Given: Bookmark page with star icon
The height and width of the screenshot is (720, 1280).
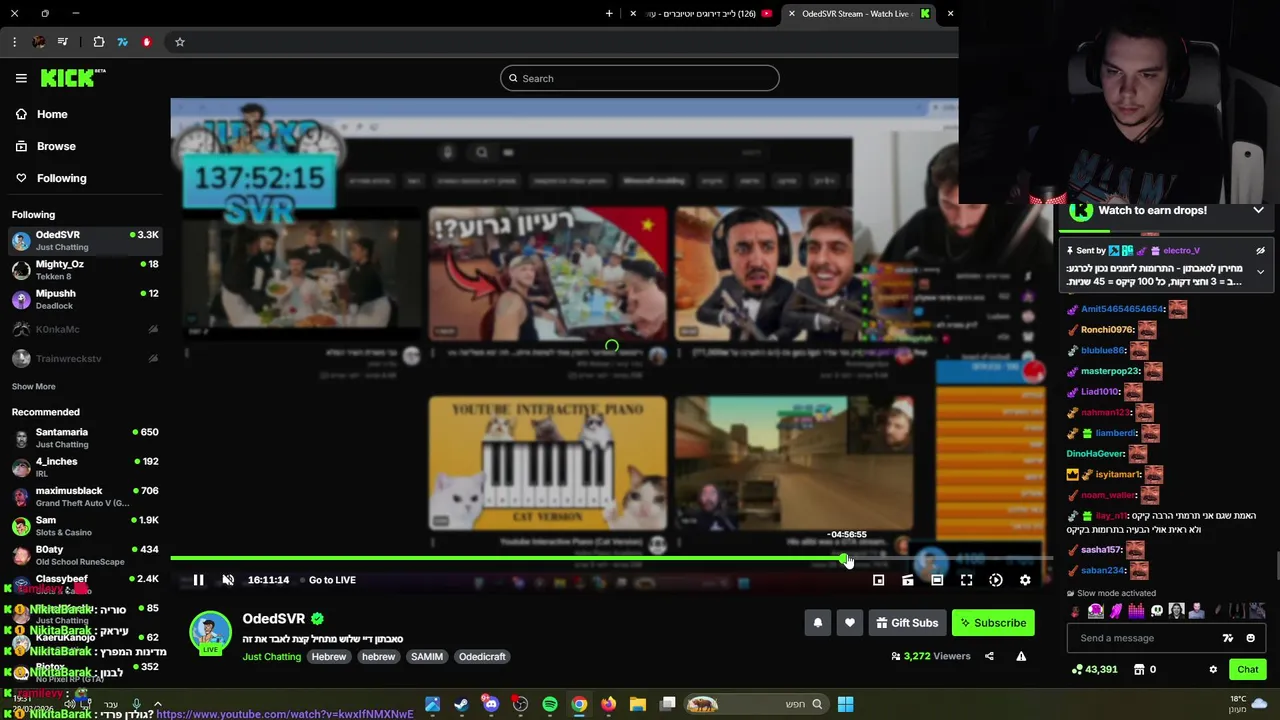Looking at the screenshot, I should [x=180, y=42].
